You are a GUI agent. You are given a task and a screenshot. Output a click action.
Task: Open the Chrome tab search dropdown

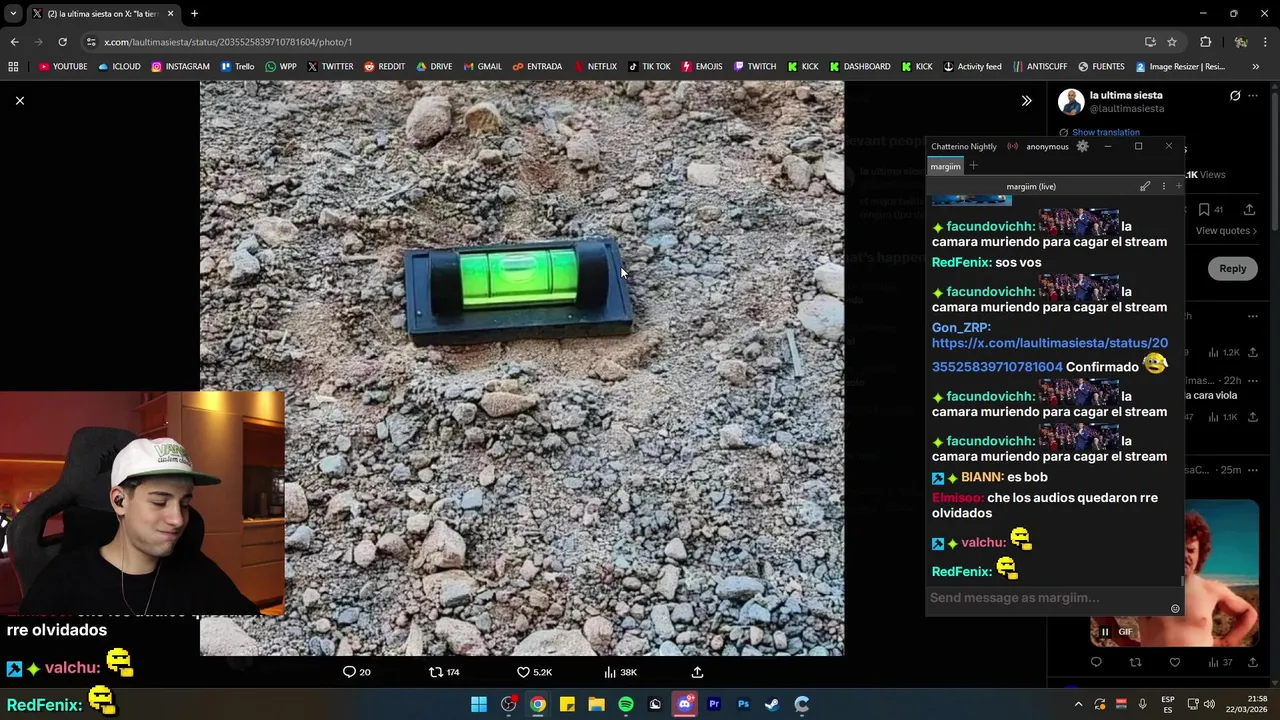point(13,13)
